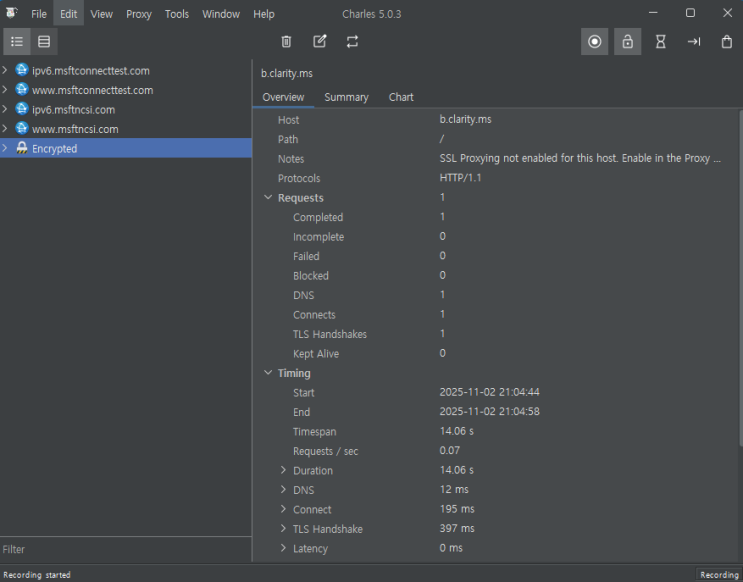This screenshot has height=582, width=743.
Task: Switch to Sequence view icon
Action: (44, 42)
